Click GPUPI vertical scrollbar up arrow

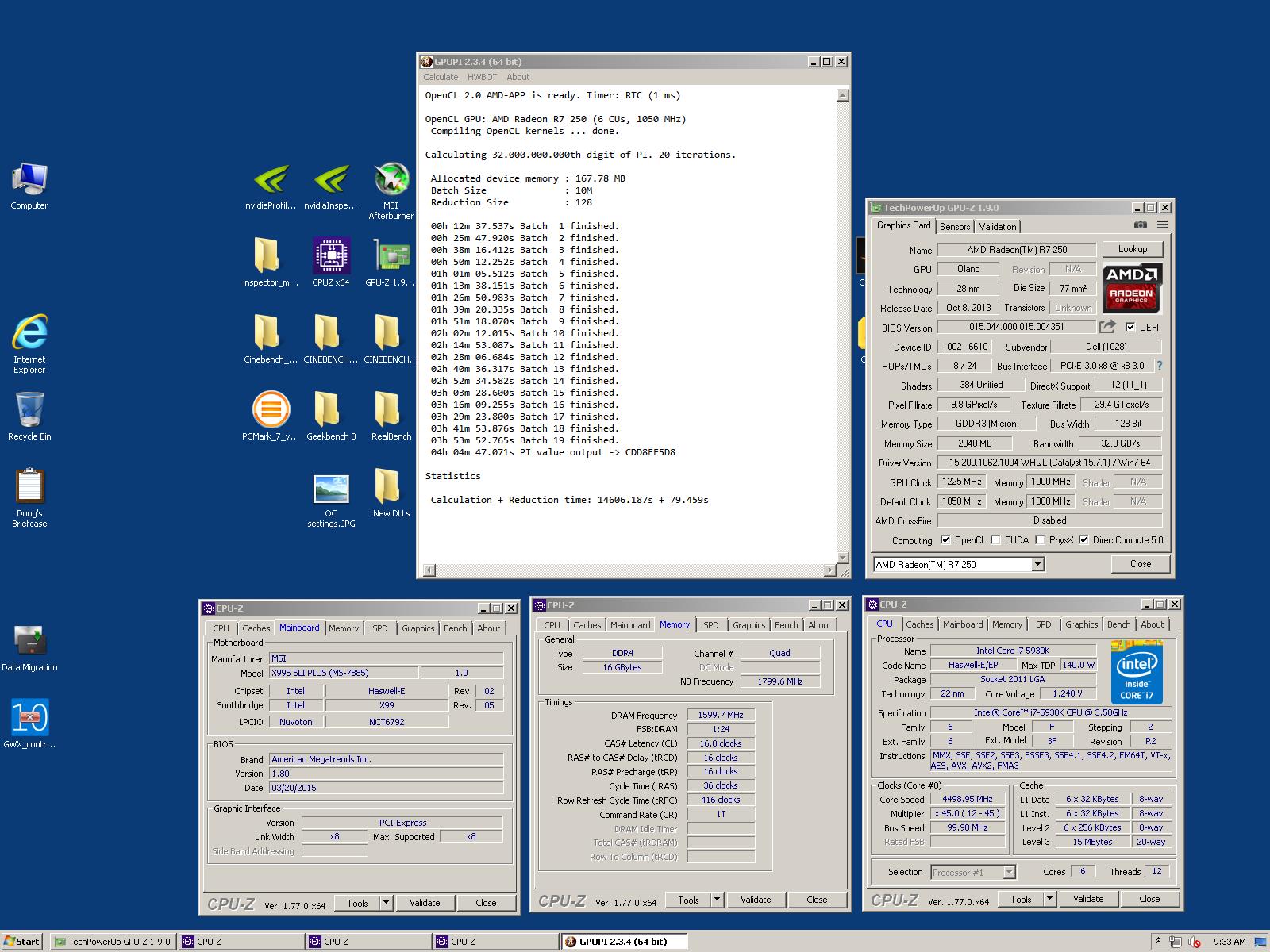point(843,95)
